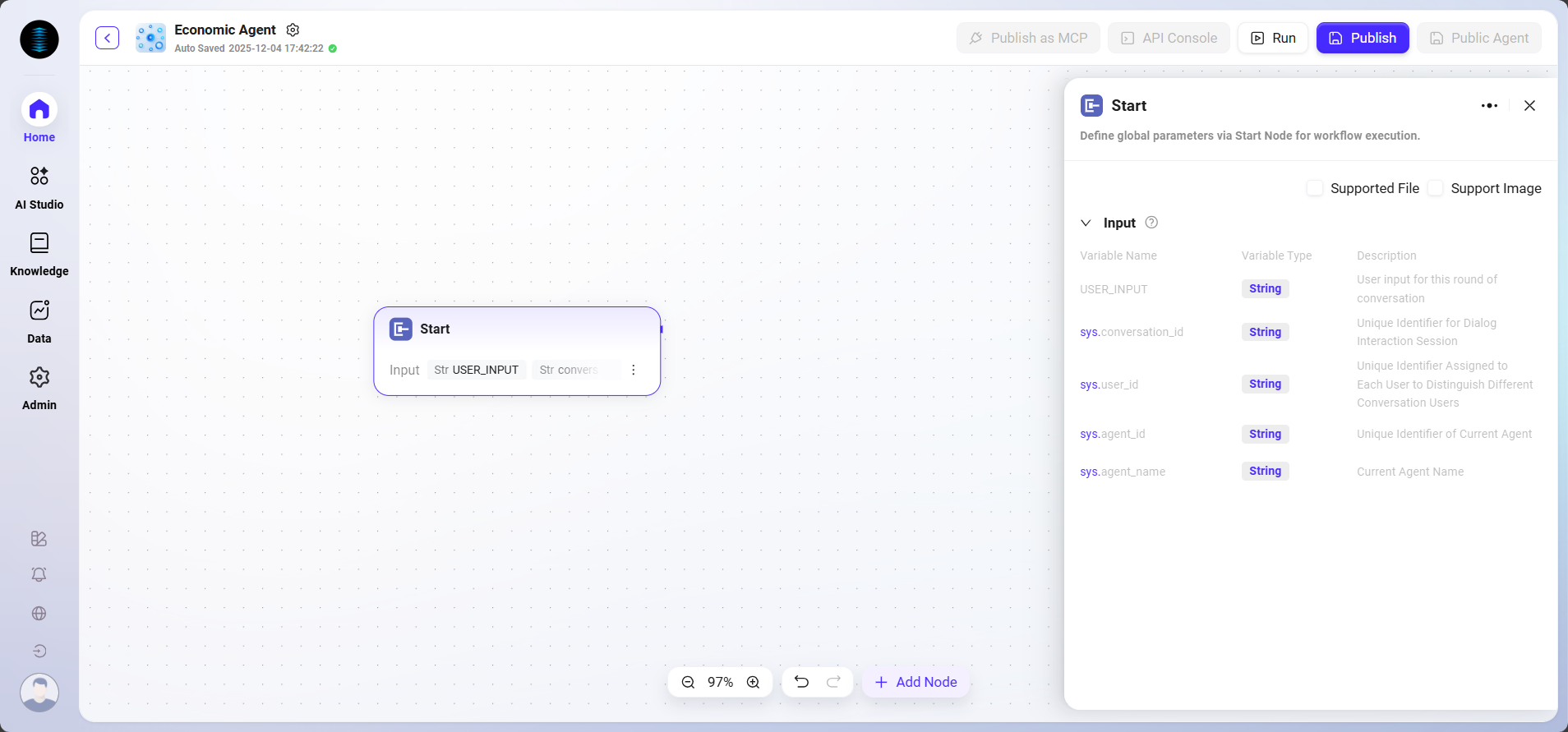This screenshot has height=732, width=1568.
Task: Run the workflow
Action: click(x=1272, y=38)
